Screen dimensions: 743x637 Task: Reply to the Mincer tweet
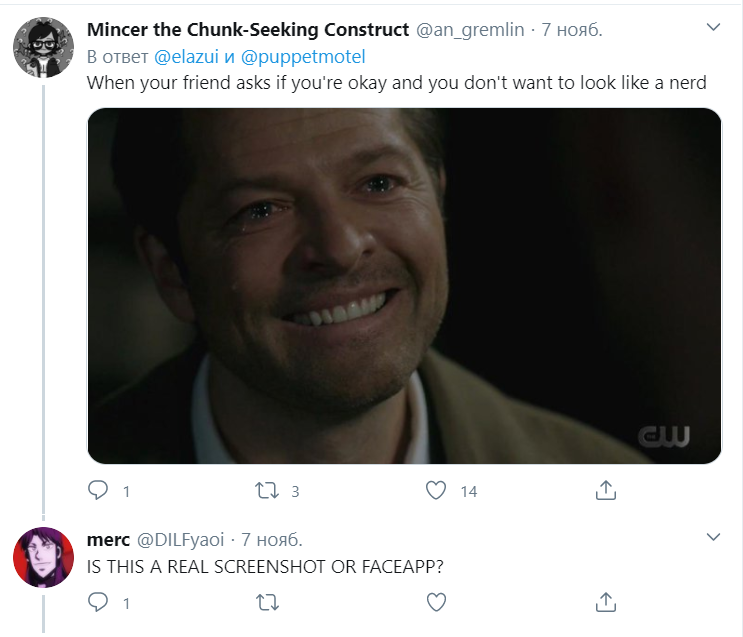pos(98,490)
